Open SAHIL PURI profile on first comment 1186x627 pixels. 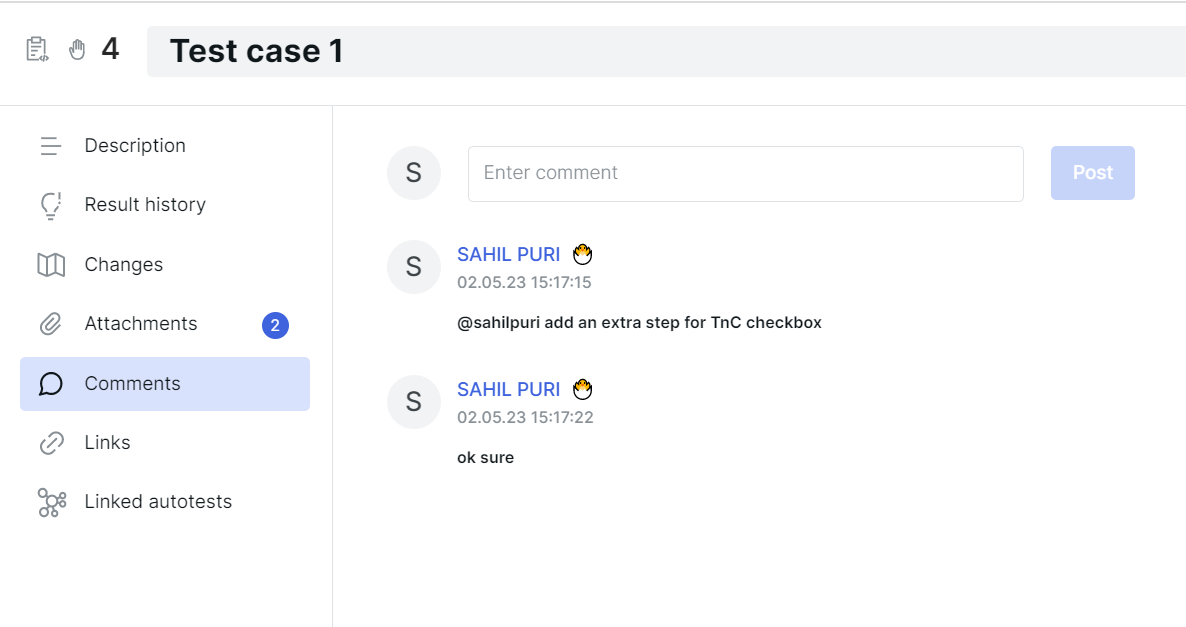coord(508,254)
